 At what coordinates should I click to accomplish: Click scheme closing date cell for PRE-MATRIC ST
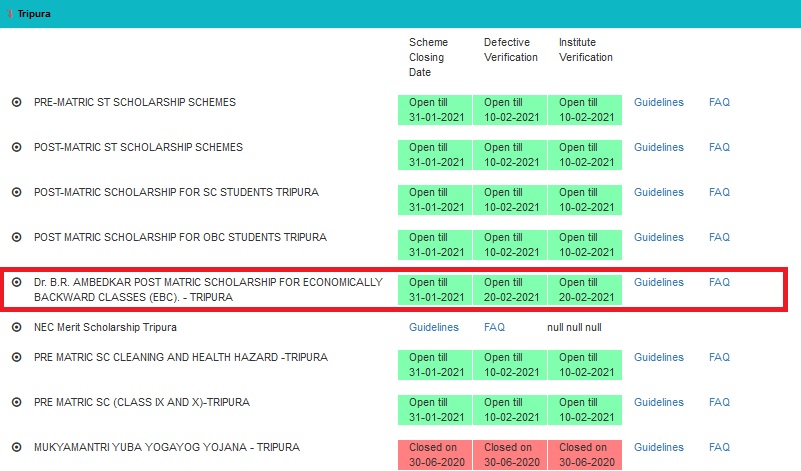point(435,110)
